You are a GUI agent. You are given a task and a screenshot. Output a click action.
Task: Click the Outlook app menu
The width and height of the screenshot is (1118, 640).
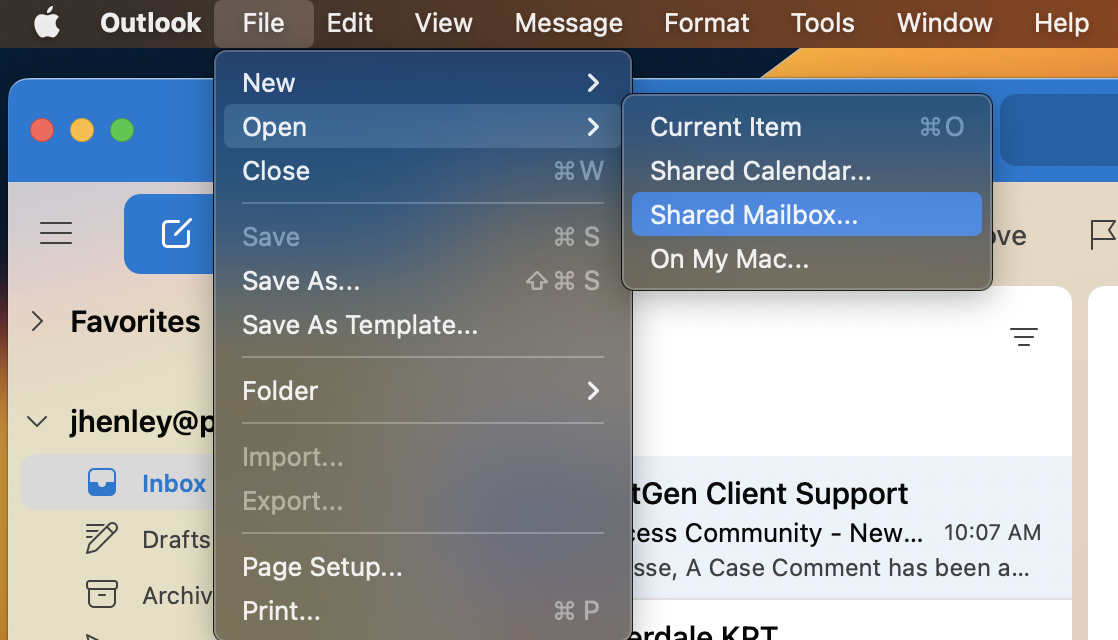coord(150,23)
